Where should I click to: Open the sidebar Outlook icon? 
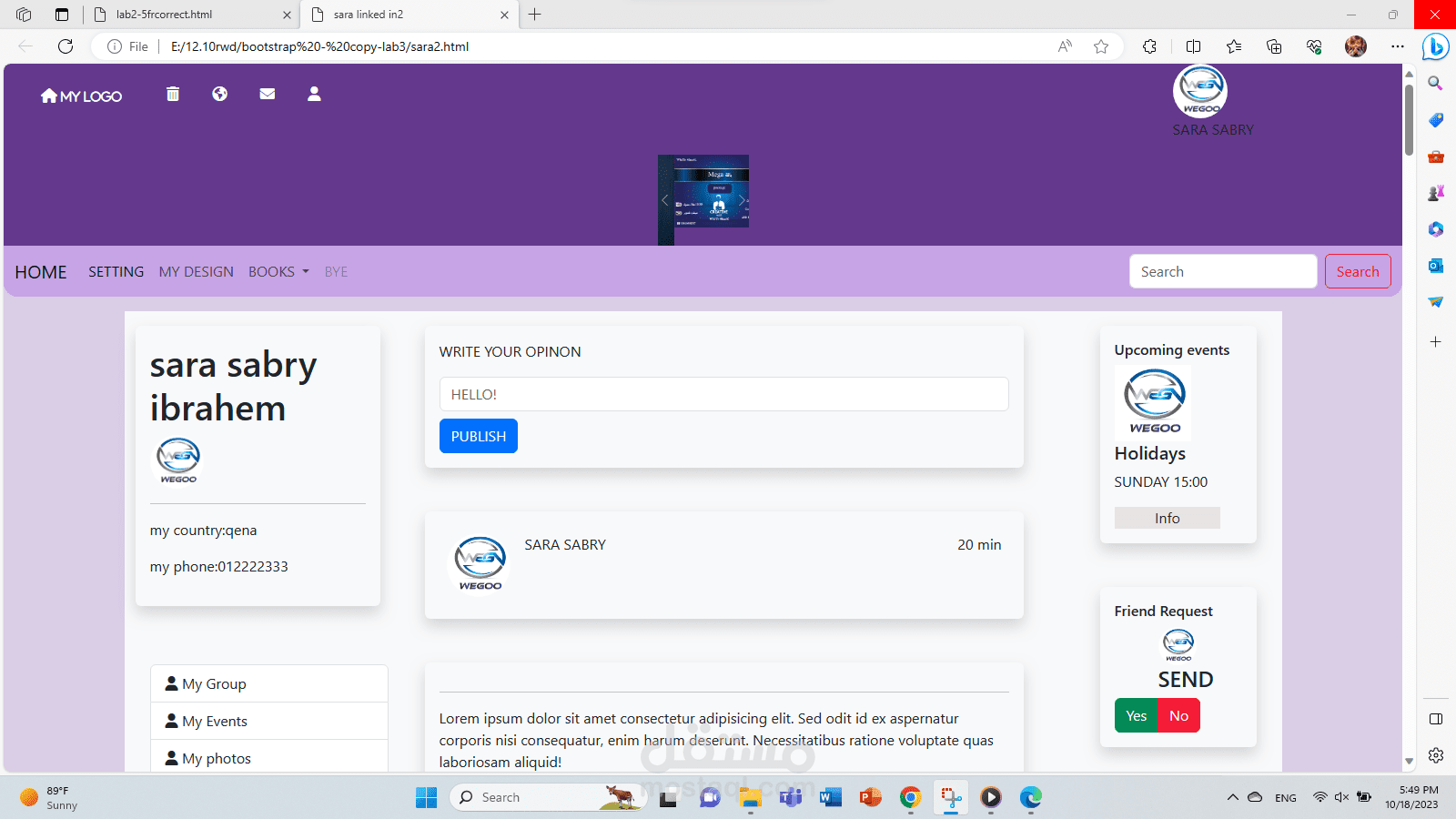pyautogui.click(x=1436, y=266)
